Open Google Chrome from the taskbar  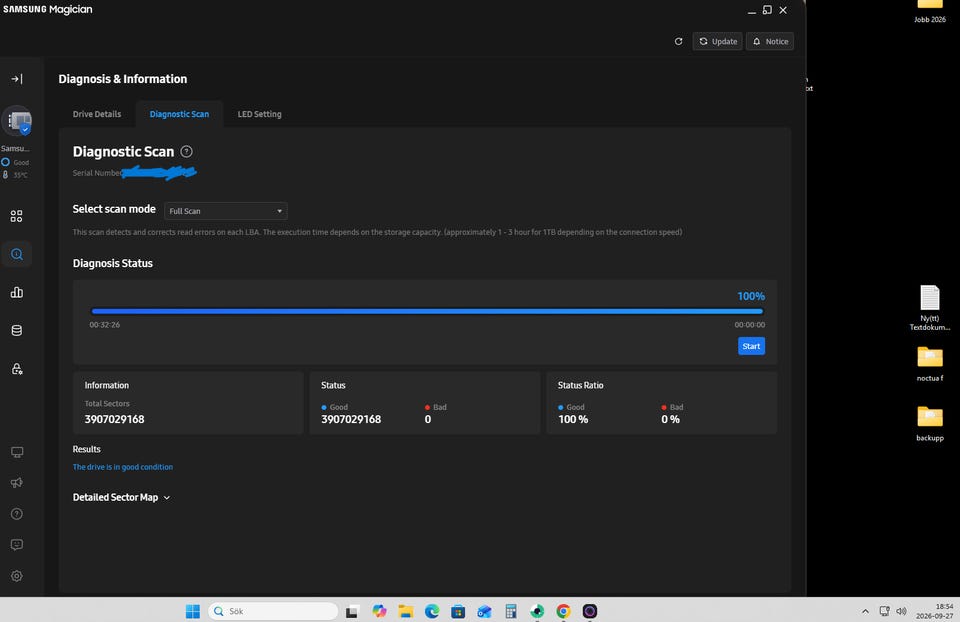point(563,611)
